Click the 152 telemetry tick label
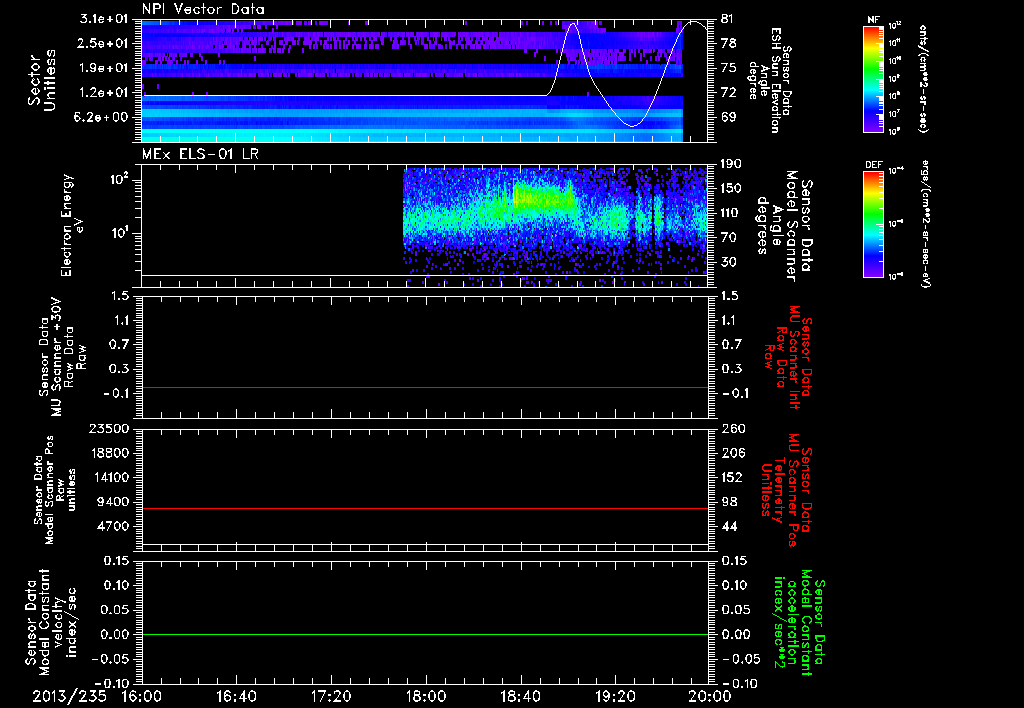1024x708 pixels. point(731,477)
